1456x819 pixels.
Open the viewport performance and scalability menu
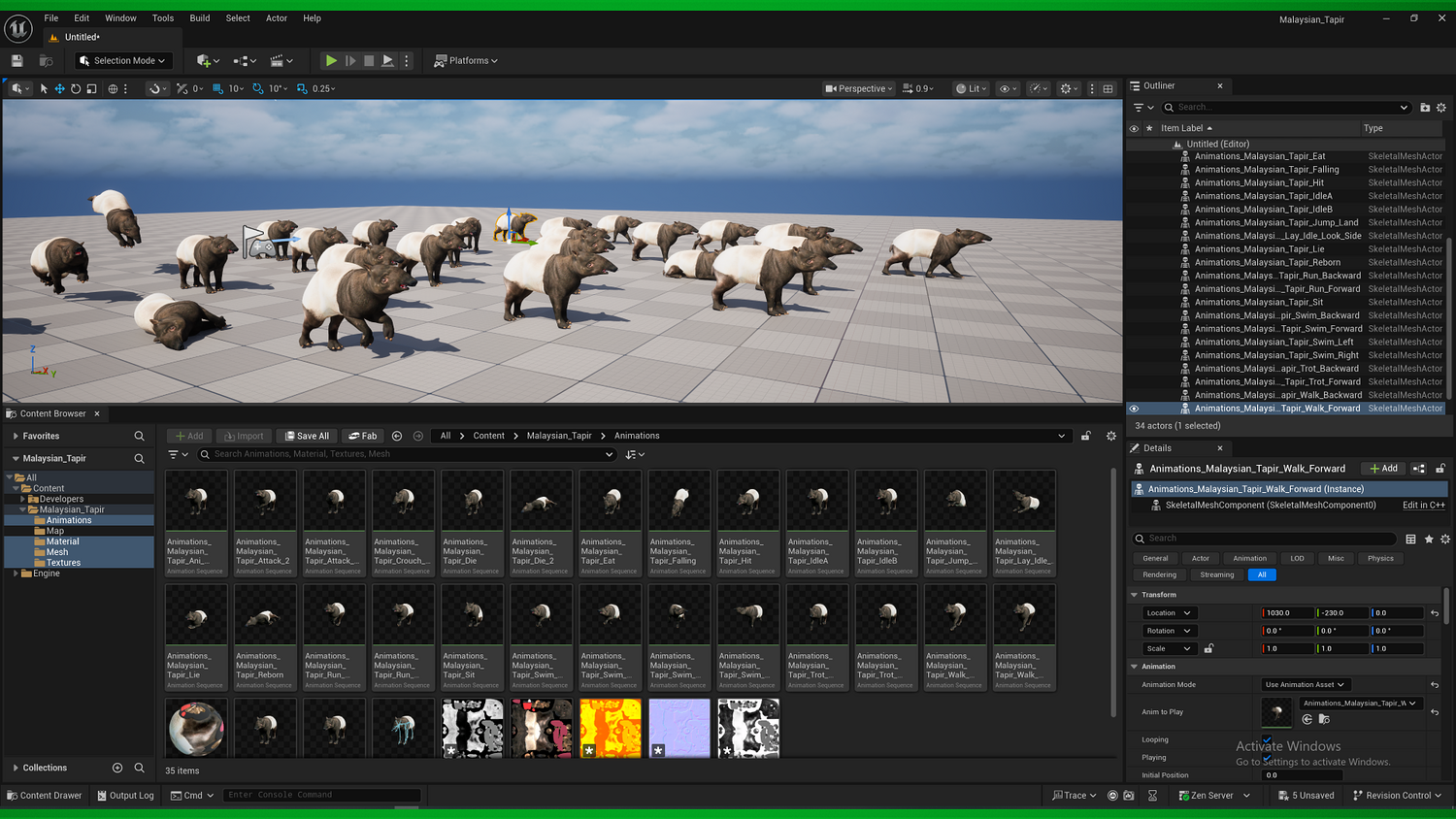click(1039, 88)
